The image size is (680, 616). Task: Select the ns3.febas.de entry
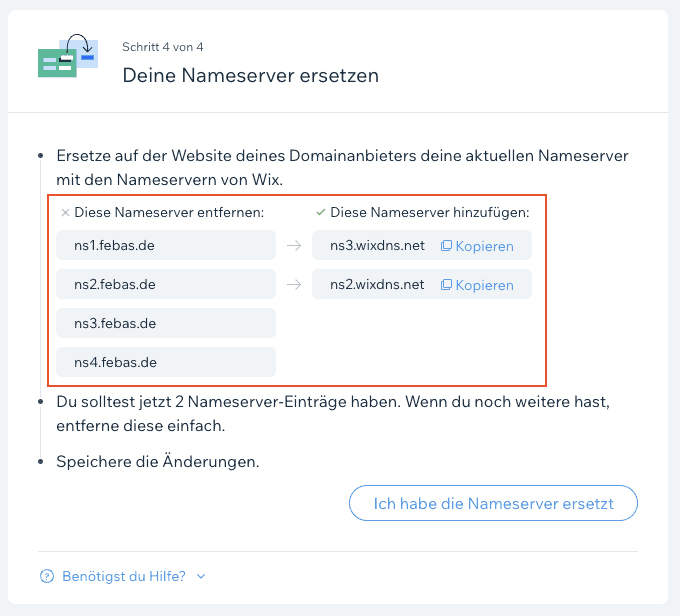(x=166, y=323)
